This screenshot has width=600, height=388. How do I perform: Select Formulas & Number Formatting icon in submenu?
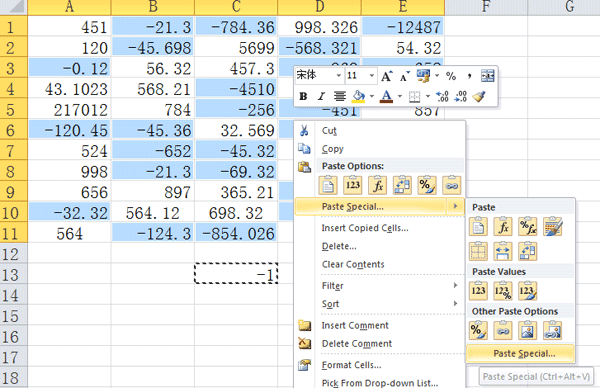[528, 227]
